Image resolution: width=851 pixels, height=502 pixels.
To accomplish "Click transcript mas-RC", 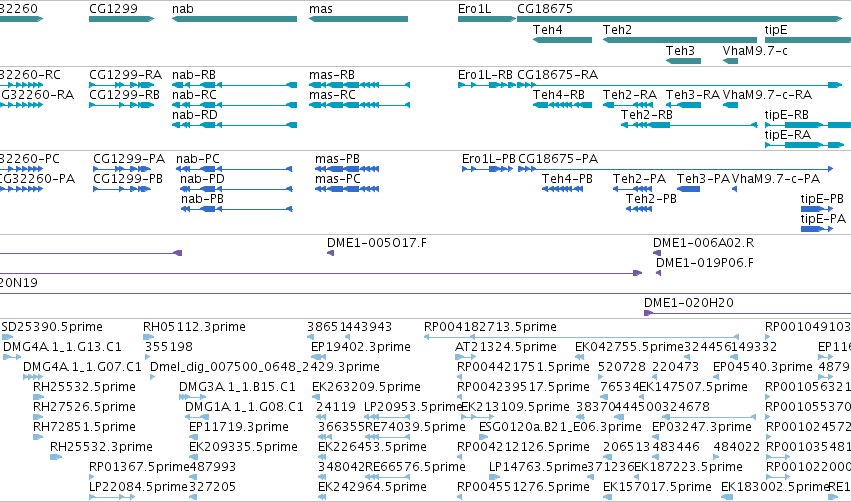I will pos(359,105).
